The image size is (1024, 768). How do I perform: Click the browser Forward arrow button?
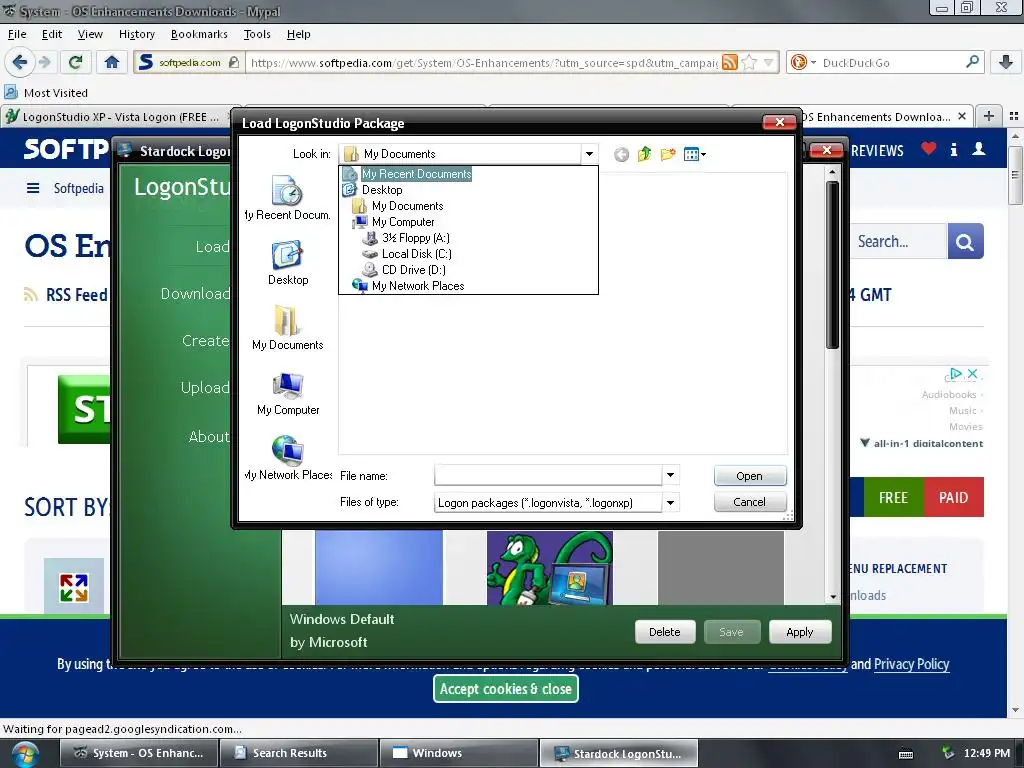44,62
